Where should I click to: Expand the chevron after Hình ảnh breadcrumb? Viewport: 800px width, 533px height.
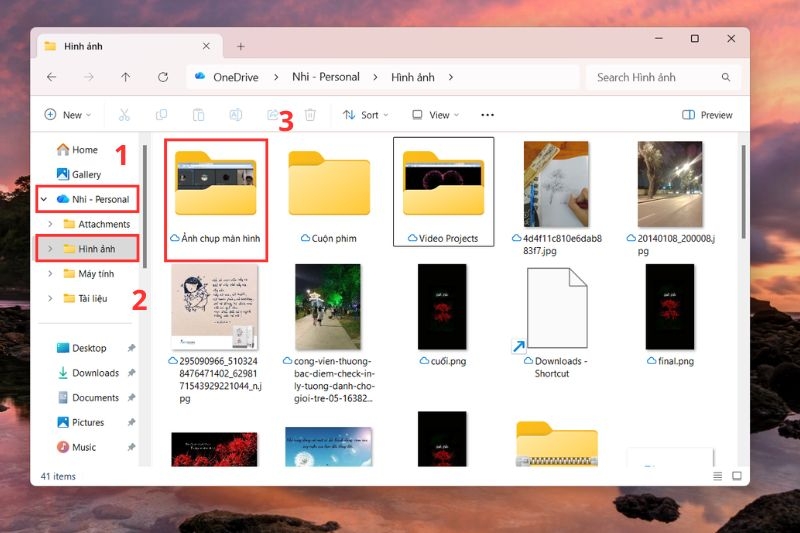pos(451,77)
